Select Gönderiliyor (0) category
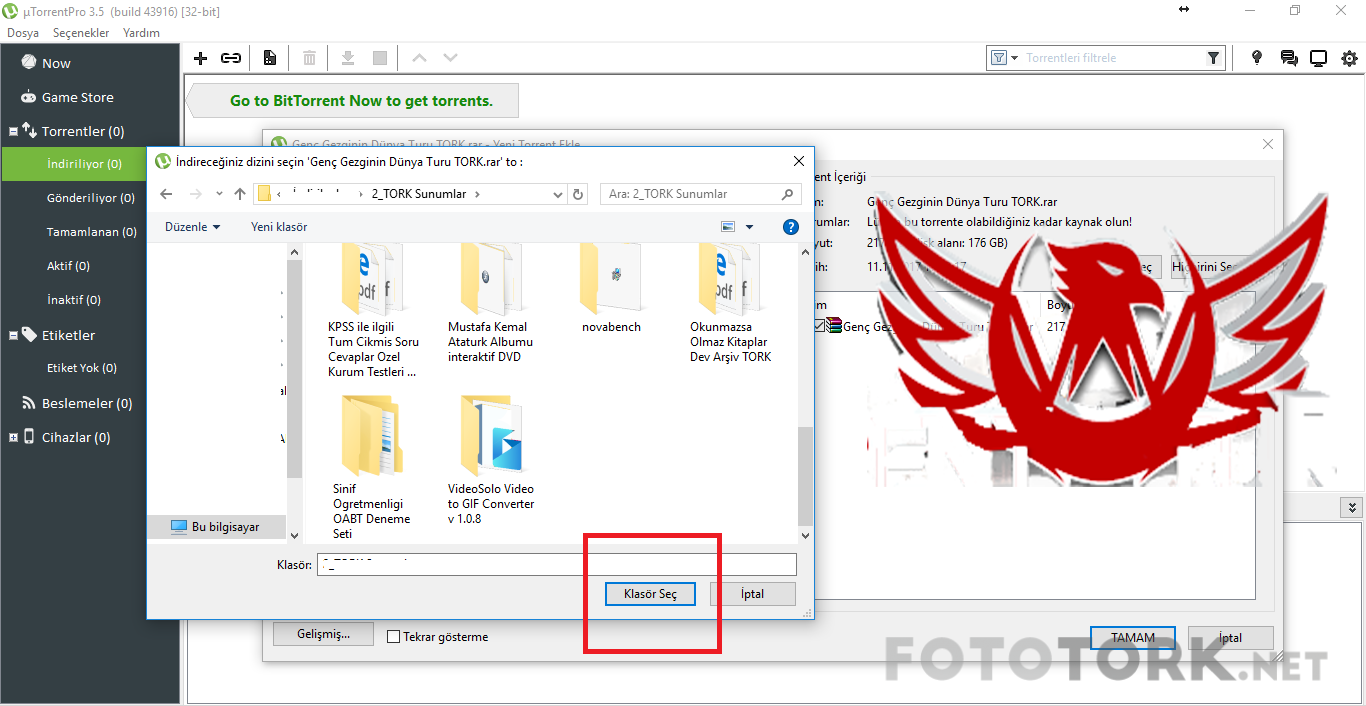1366x706 pixels. (x=90, y=198)
